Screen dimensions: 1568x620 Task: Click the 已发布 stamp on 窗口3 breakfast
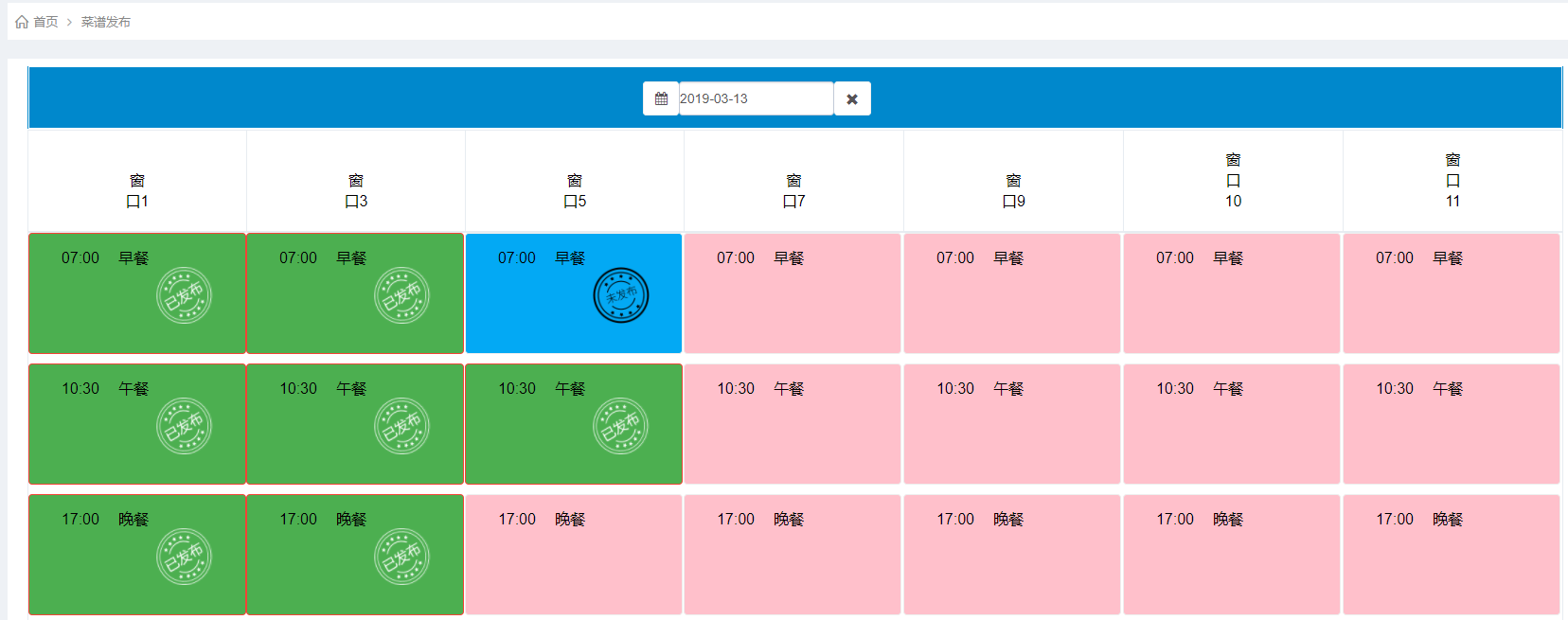click(401, 295)
